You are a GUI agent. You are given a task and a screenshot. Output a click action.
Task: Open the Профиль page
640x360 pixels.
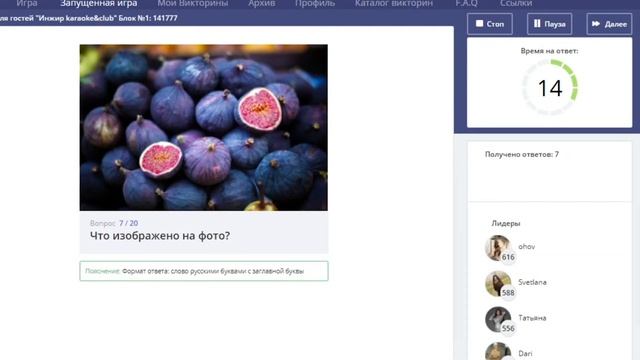pyautogui.click(x=315, y=3)
